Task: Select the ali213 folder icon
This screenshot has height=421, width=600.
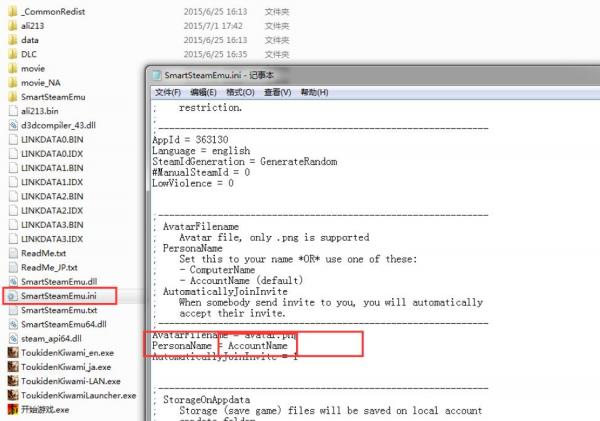Action: pyautogui.click(x=13, y=26)
